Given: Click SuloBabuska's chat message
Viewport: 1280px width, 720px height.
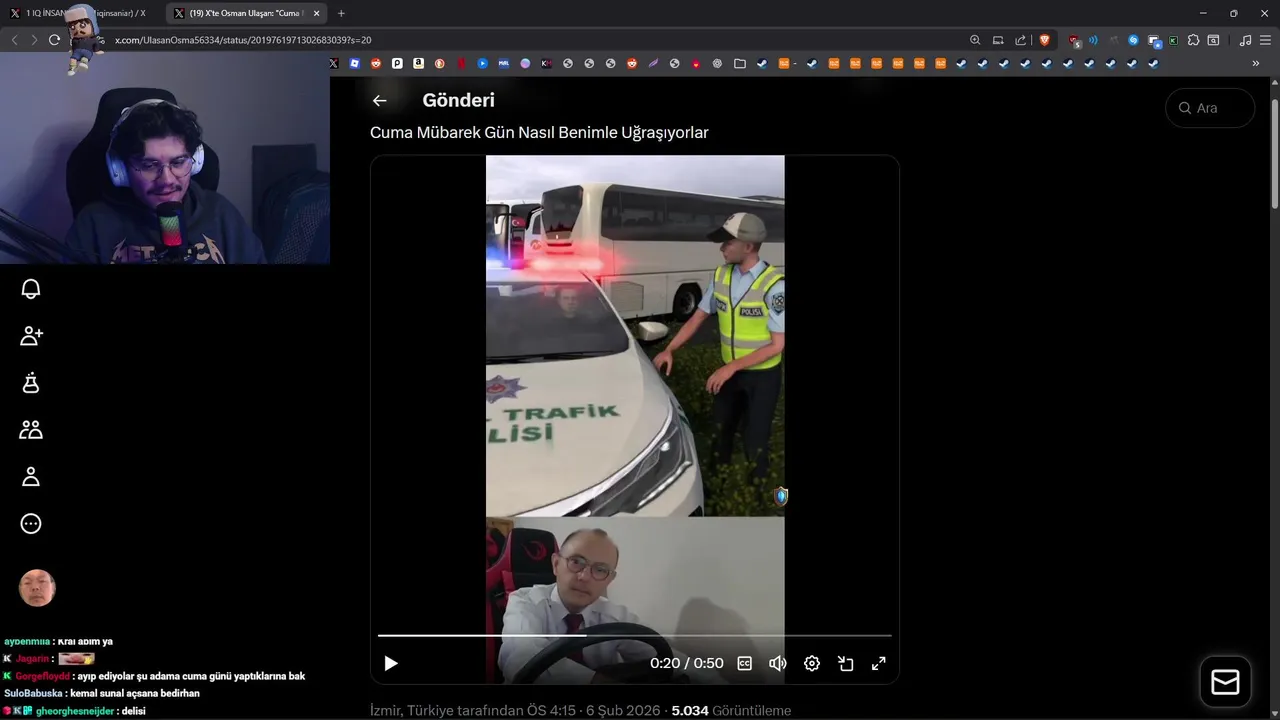Looking at the screenshot, I should tap(102, 693).
